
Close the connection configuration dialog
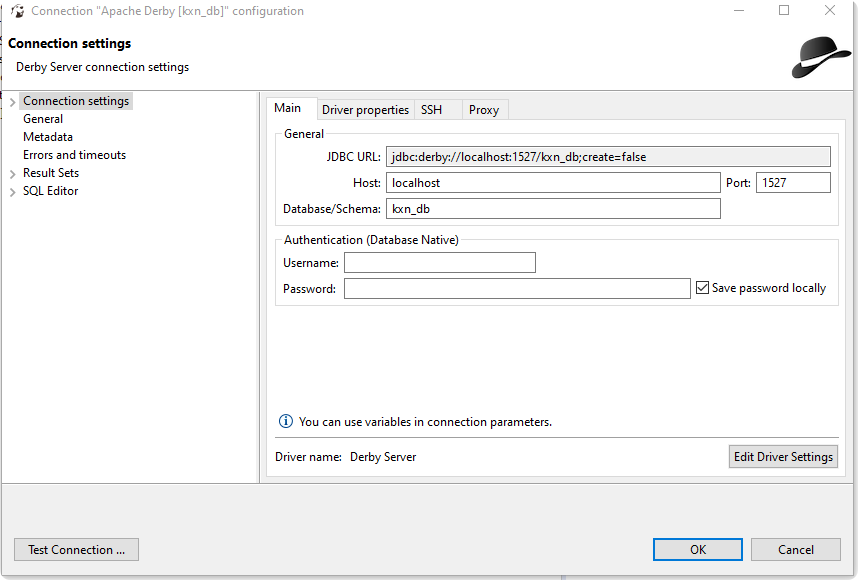(830, 11)
